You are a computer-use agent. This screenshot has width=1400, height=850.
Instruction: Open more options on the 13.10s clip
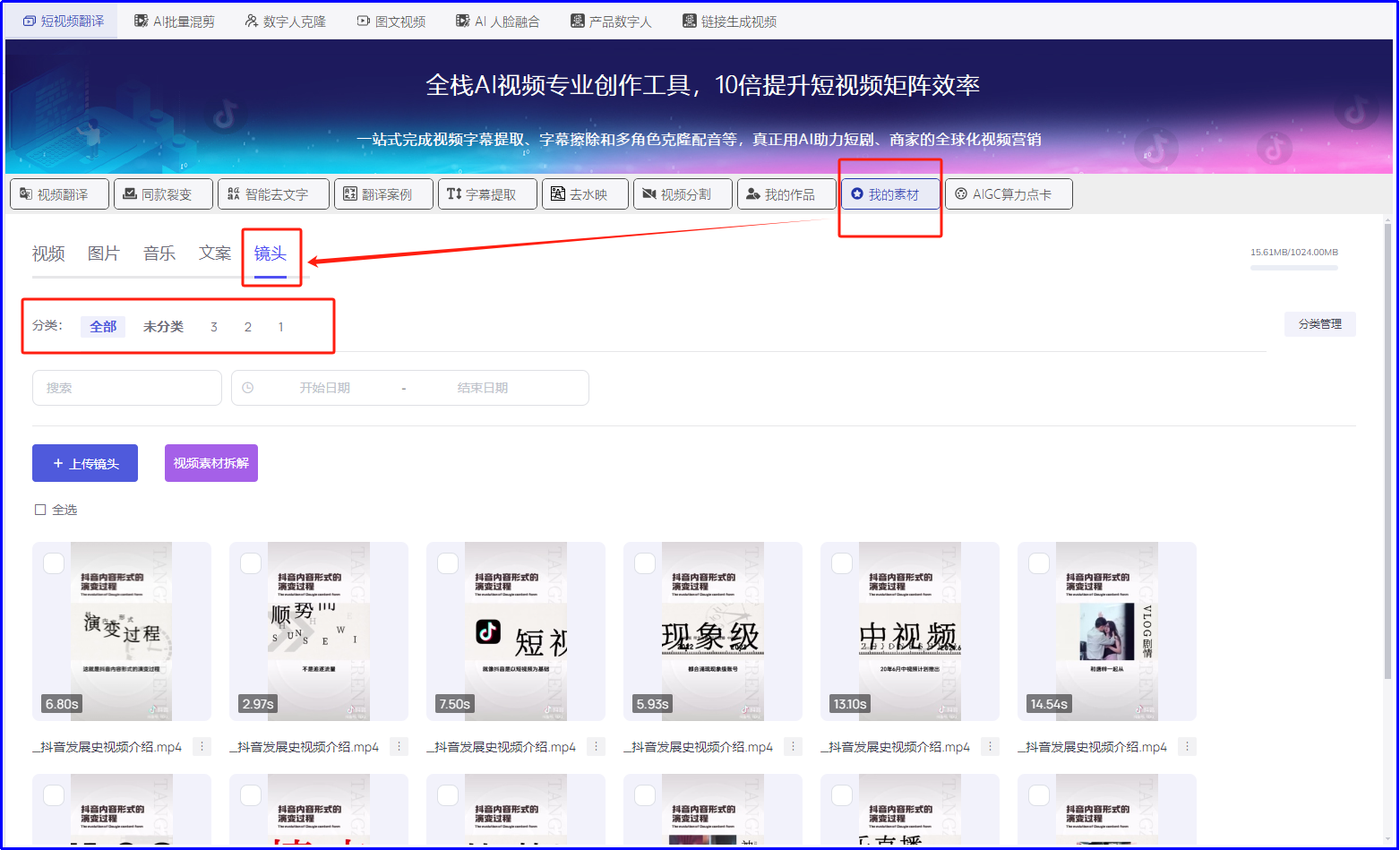(x=990, y=746)
